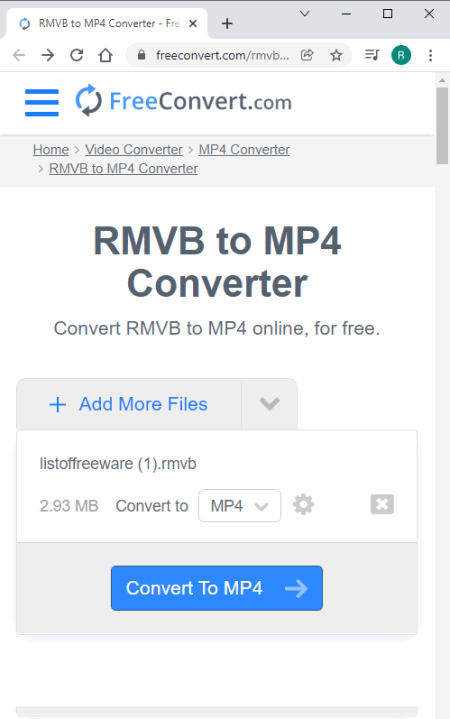Open advanced settings gear for listoffreeware file
Viewport: 450px width, 719px height.
303,505
